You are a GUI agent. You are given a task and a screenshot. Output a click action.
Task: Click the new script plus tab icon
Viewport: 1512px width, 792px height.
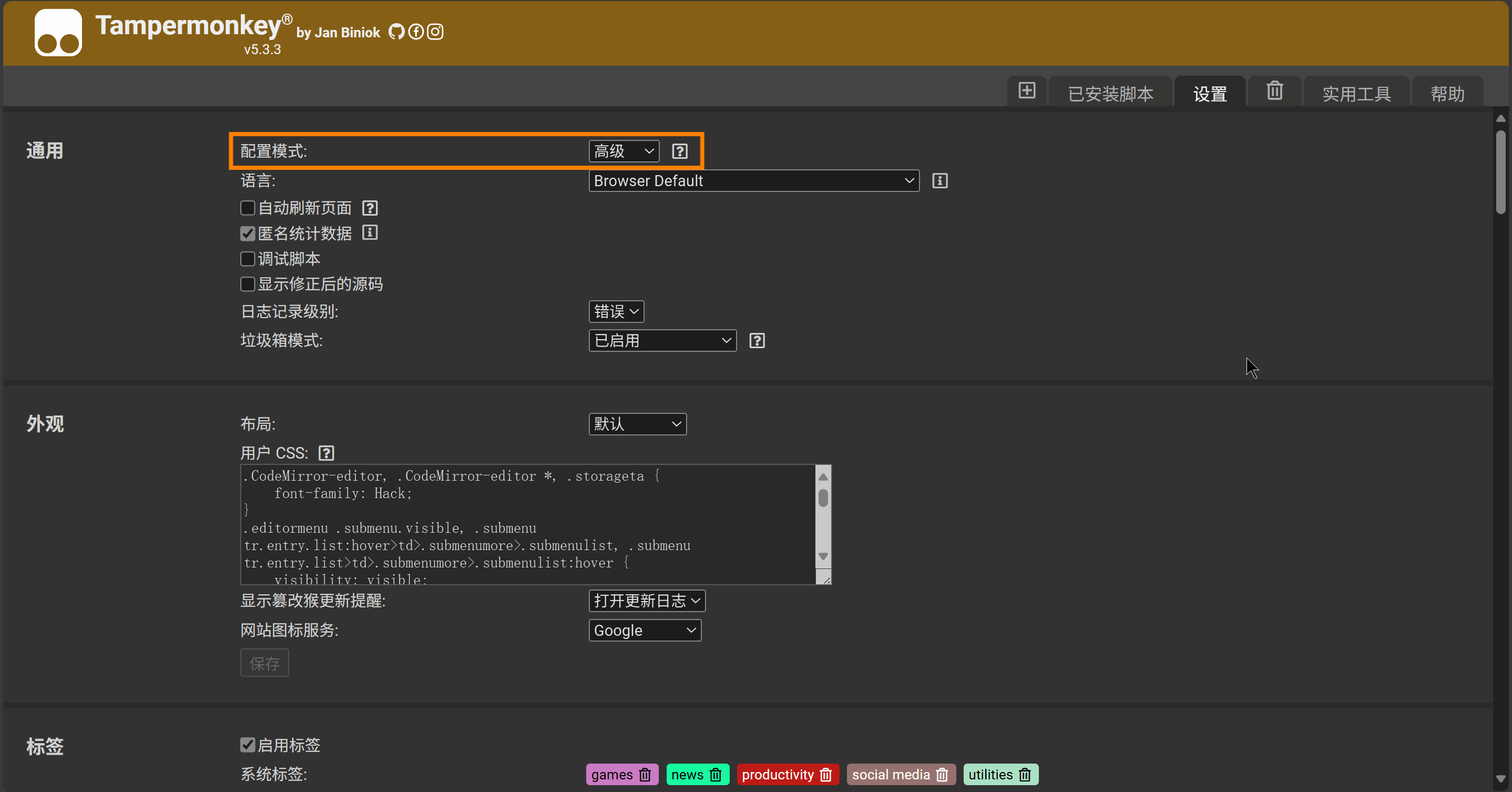coord(1027,91)
